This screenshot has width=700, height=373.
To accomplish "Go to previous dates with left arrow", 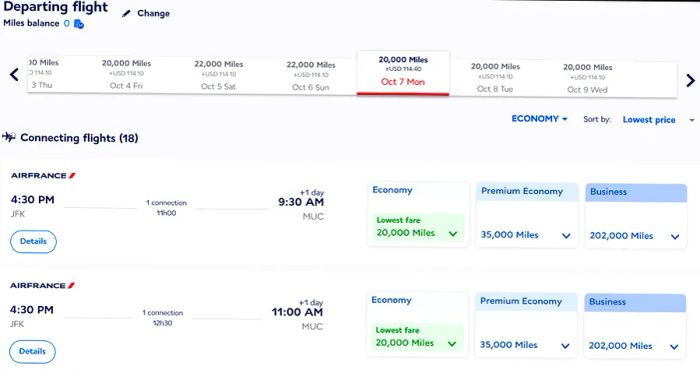I will [x=14, y=75].
